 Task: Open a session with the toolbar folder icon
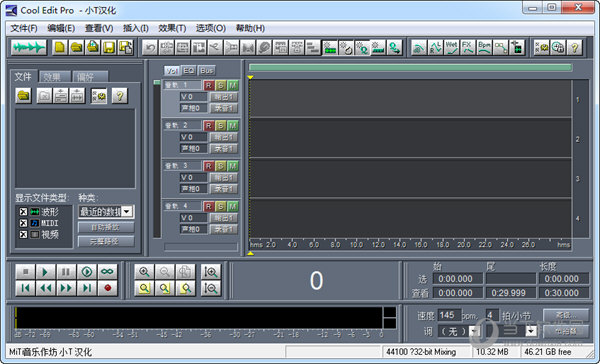point(77,47)
